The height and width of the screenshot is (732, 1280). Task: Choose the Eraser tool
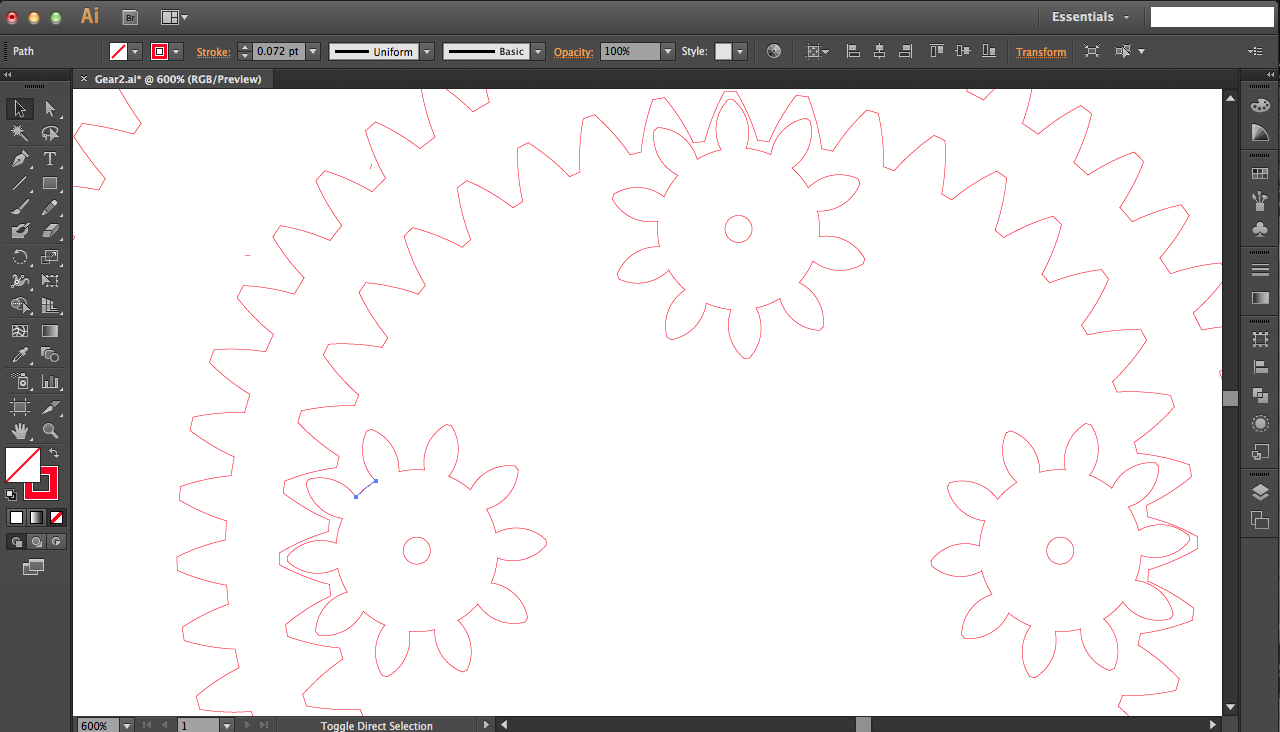(50, 232)
